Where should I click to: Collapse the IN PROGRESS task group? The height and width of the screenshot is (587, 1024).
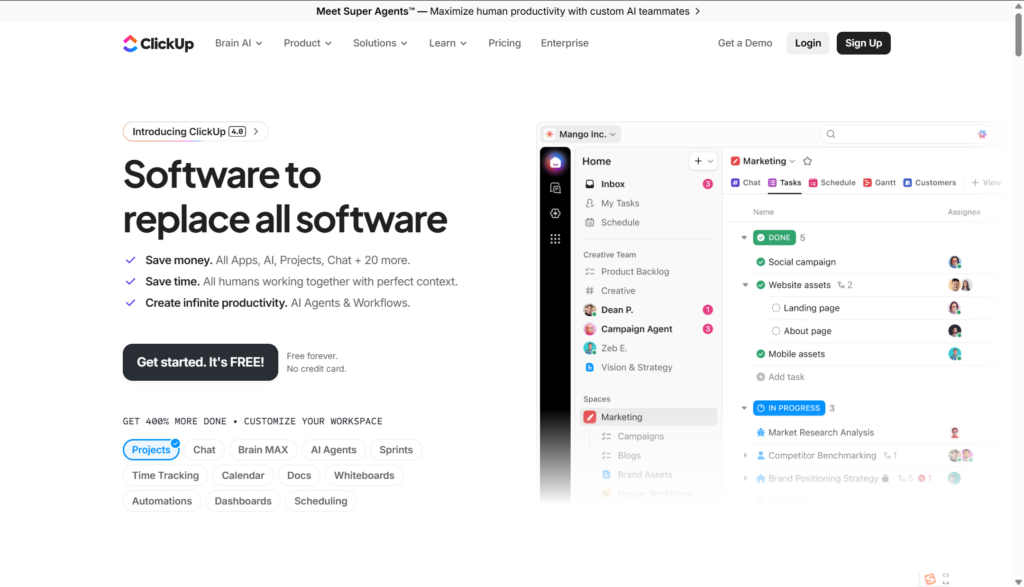pyautogui.click(x=744, y=408)
